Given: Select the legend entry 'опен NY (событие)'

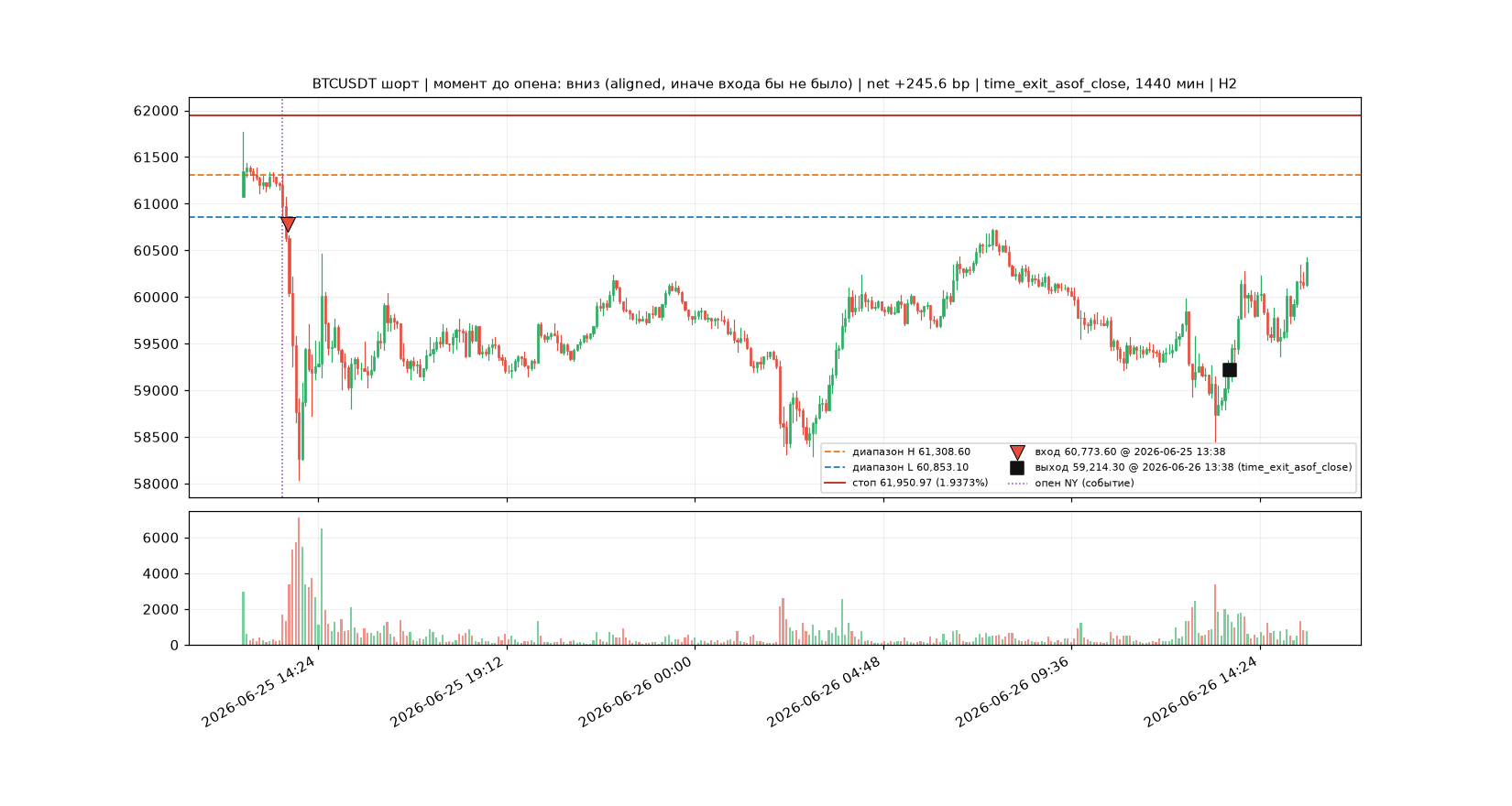Looking at the screenshot, I should click(1084, 483).
